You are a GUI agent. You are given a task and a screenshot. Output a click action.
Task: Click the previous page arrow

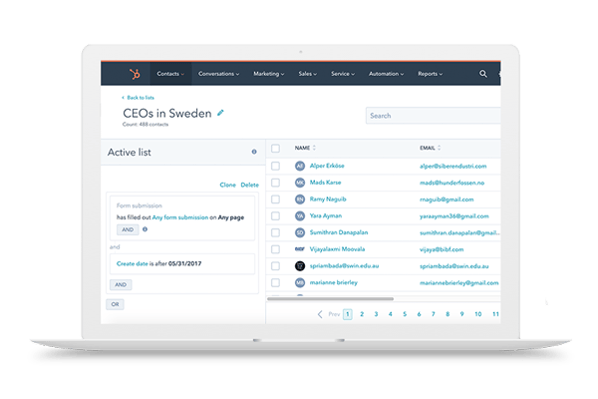point(320,314)
